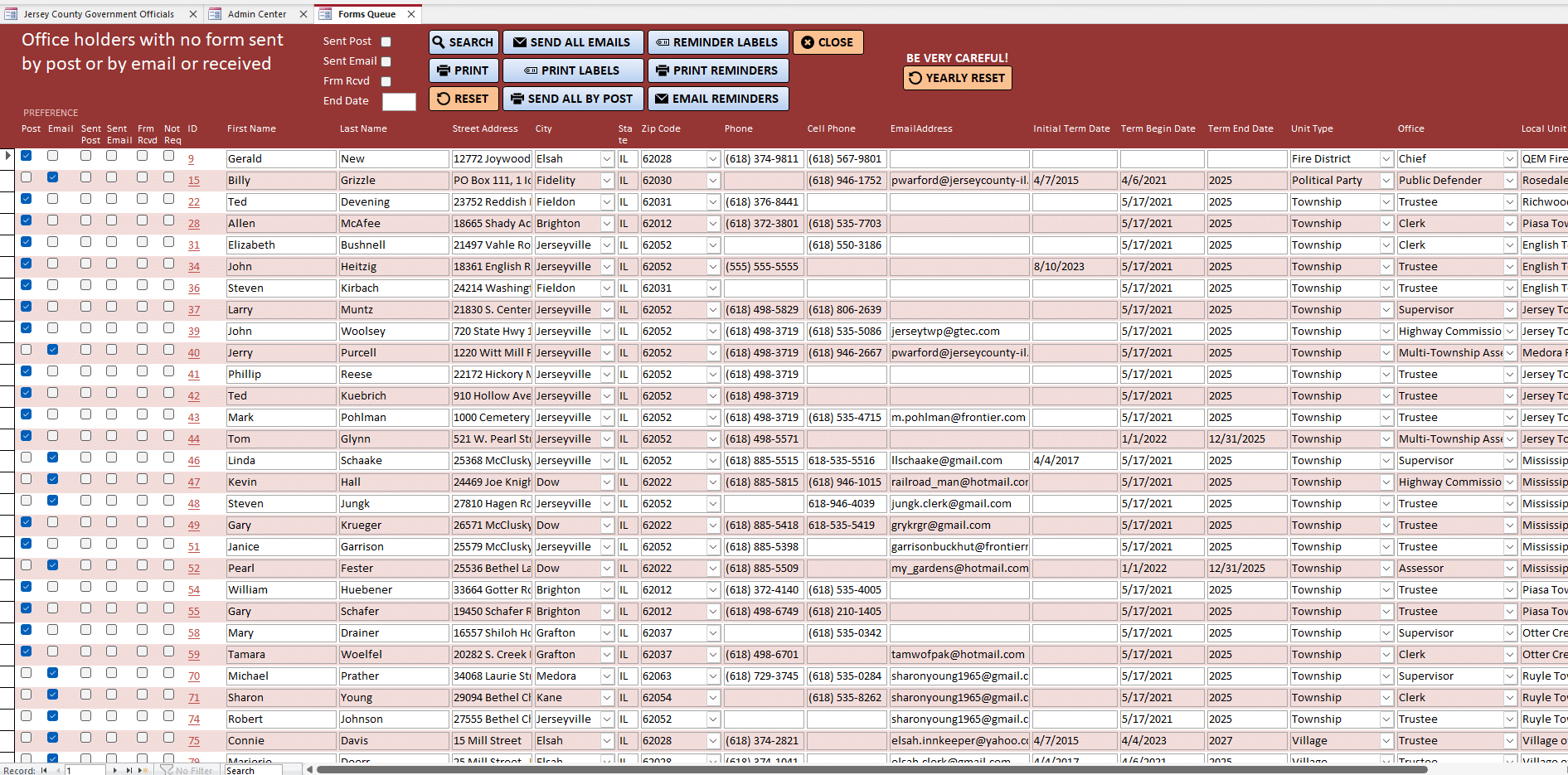Click the RESET button
The height and width of the screenshot is (775, 1568).
(x=464, y=99)
